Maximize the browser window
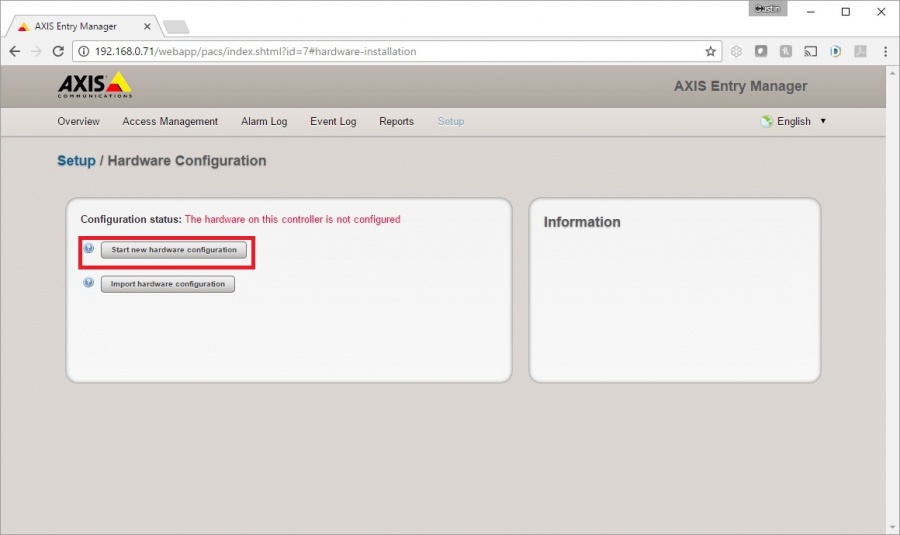 point(845,11)
